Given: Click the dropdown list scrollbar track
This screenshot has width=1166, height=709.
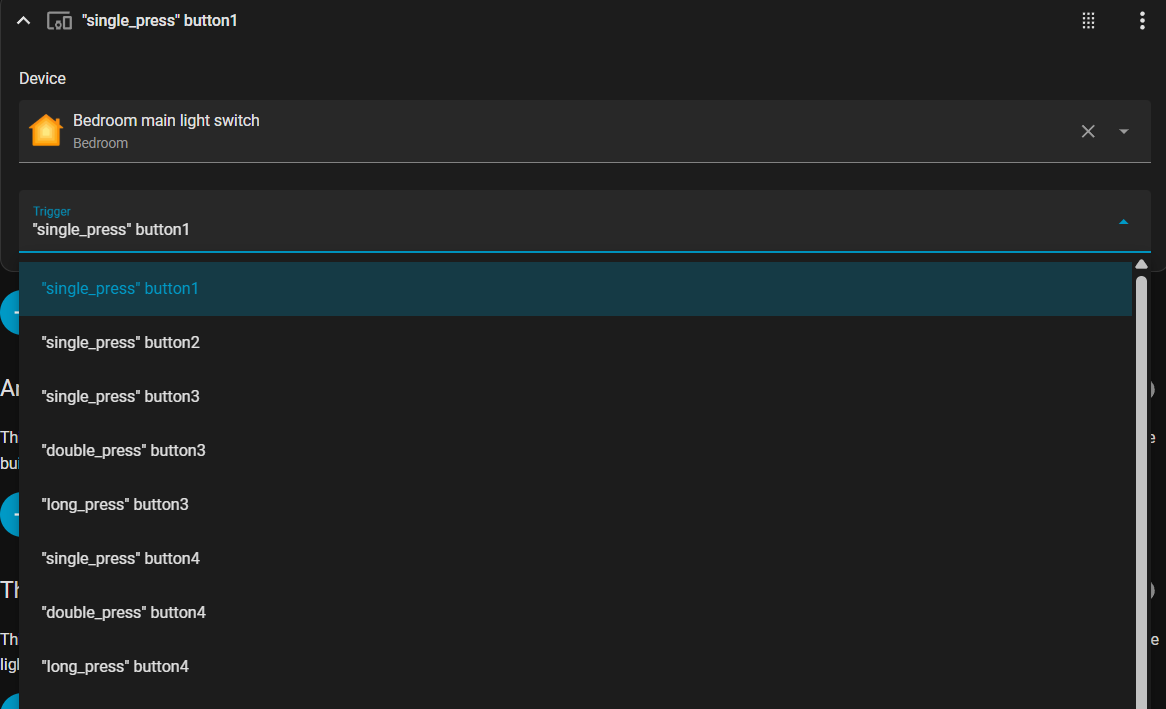Looking at the screenshot, I should 1141,500.
